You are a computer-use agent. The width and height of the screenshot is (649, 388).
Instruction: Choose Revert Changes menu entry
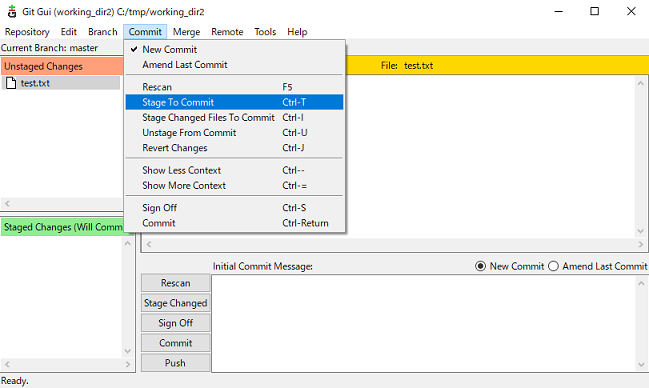pos(234,148)
